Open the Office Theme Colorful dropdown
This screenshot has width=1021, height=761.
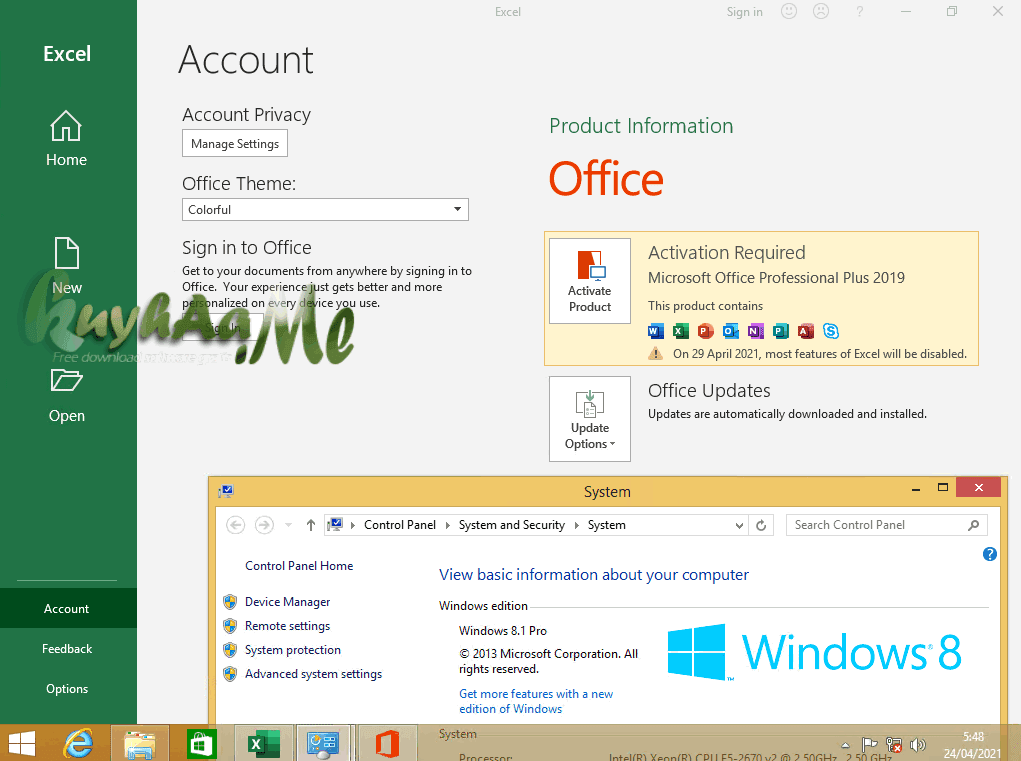click(325, 210)
